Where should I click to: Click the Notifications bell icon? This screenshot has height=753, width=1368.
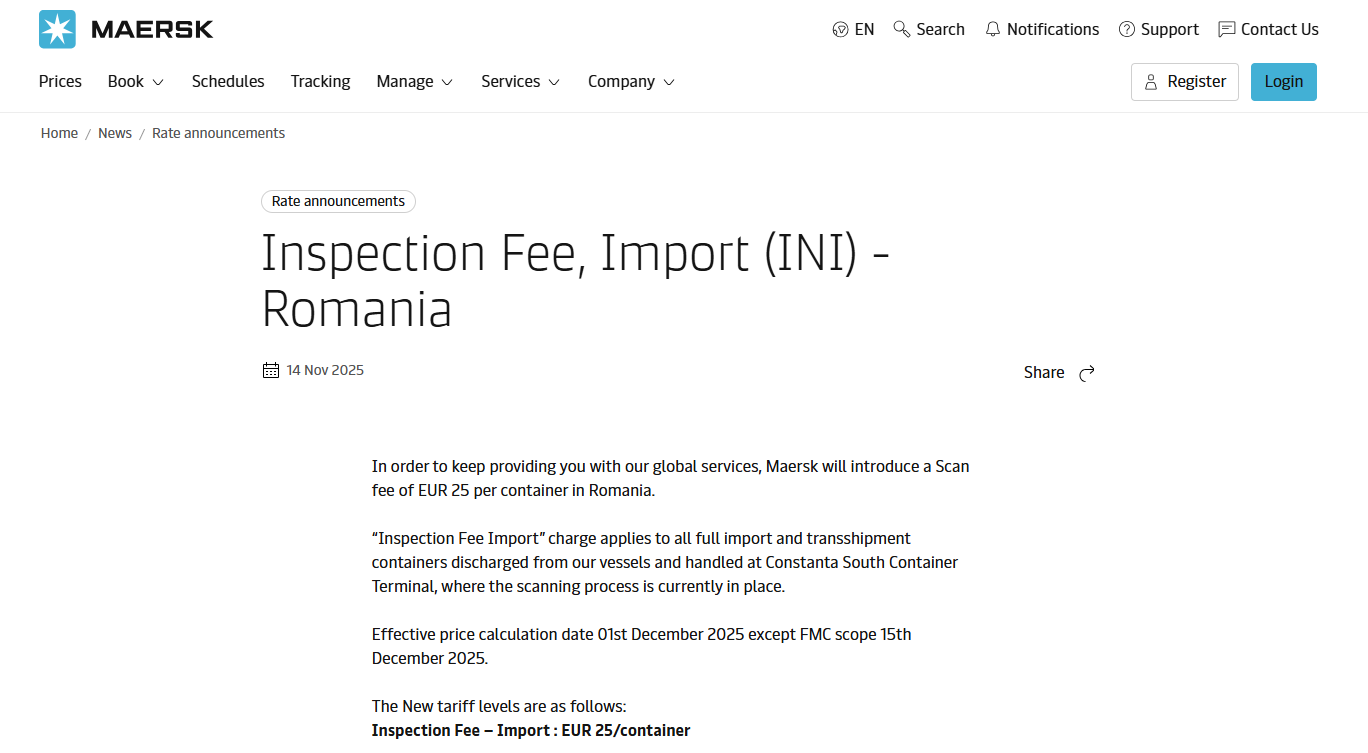pos(993,30)
